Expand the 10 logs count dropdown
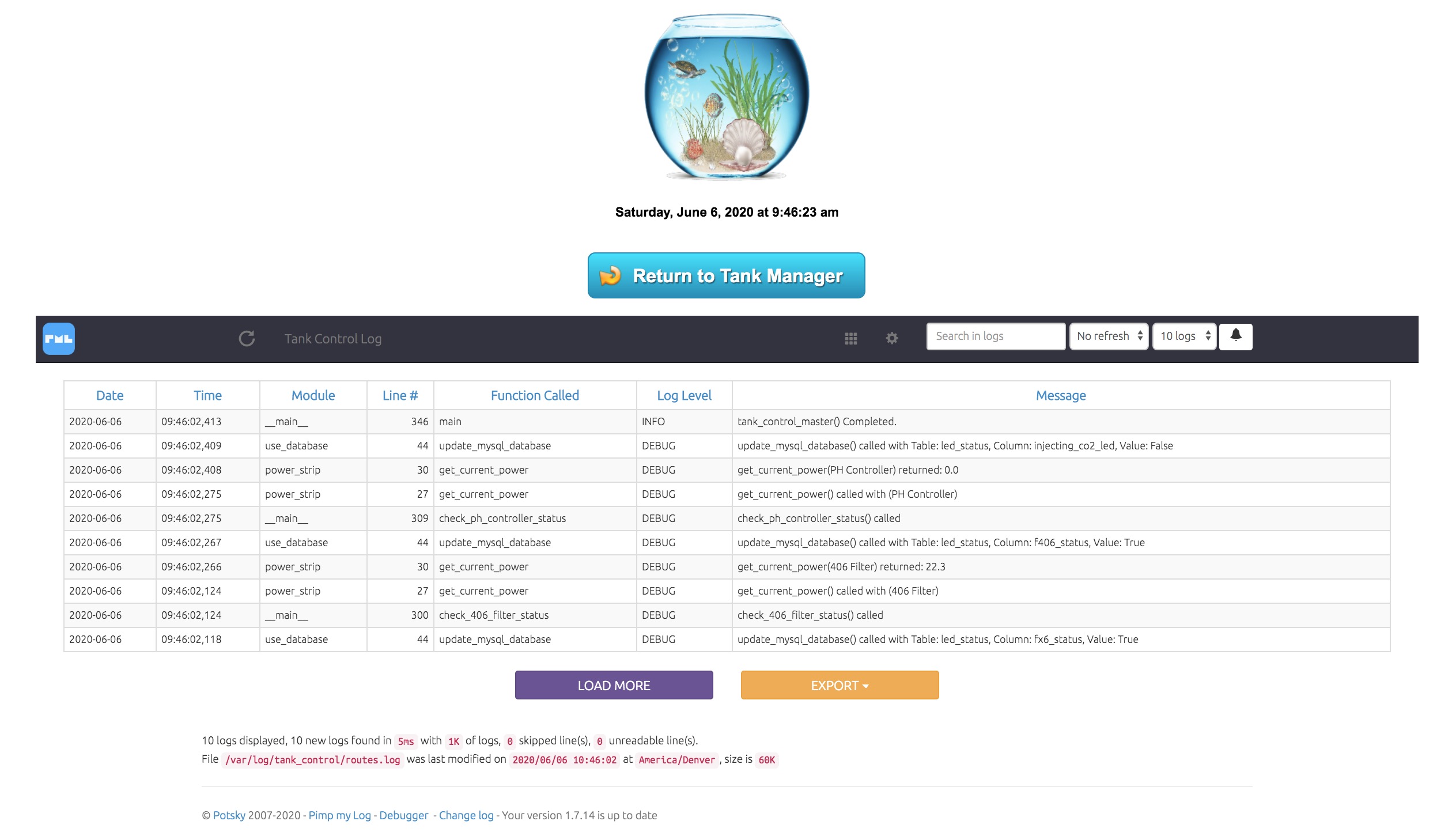 point(1183,336)
